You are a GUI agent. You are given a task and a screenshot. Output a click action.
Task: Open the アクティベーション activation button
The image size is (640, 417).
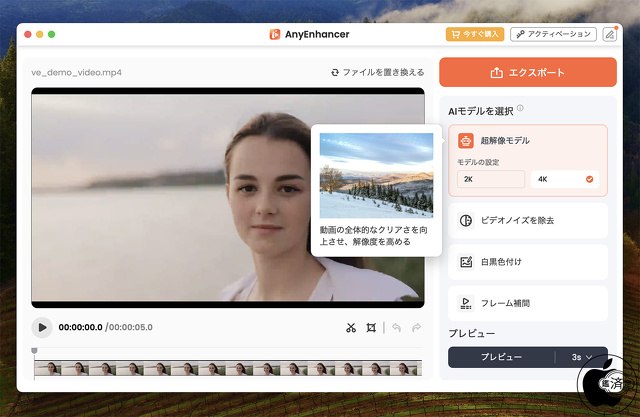553,34
